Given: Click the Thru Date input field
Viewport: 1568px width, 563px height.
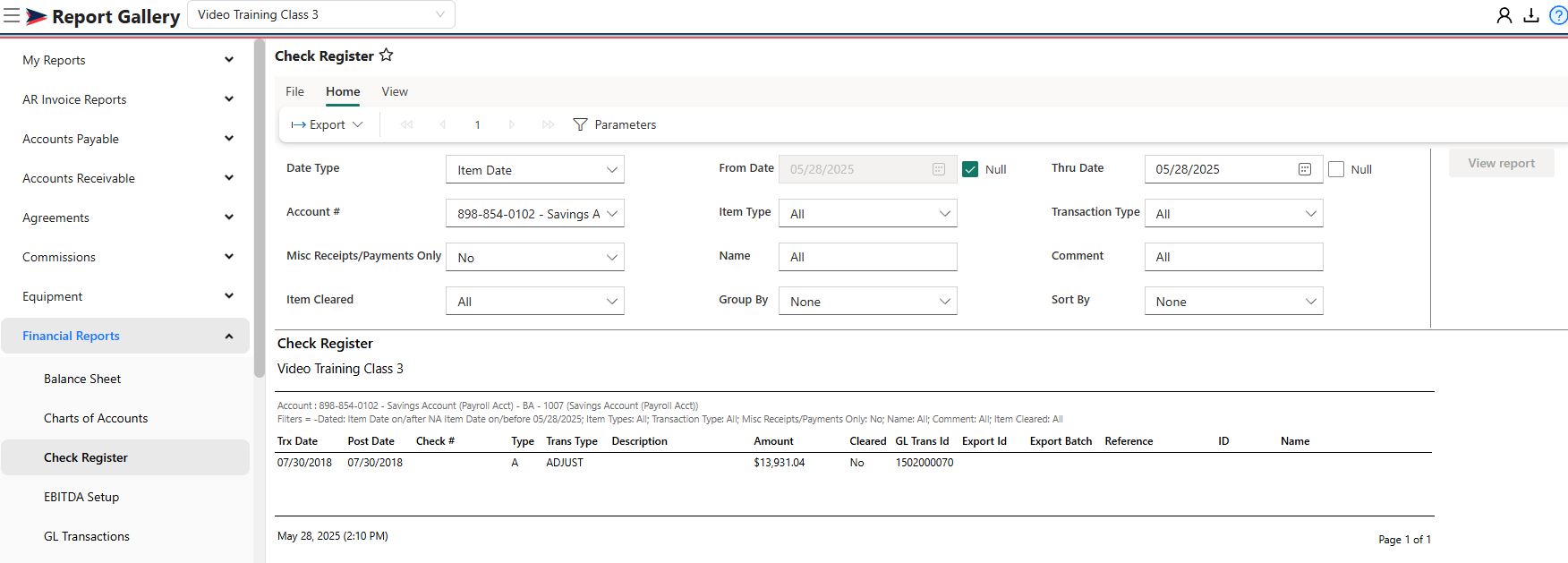Looking at the screenshot, I should [x=1234, y=169].
